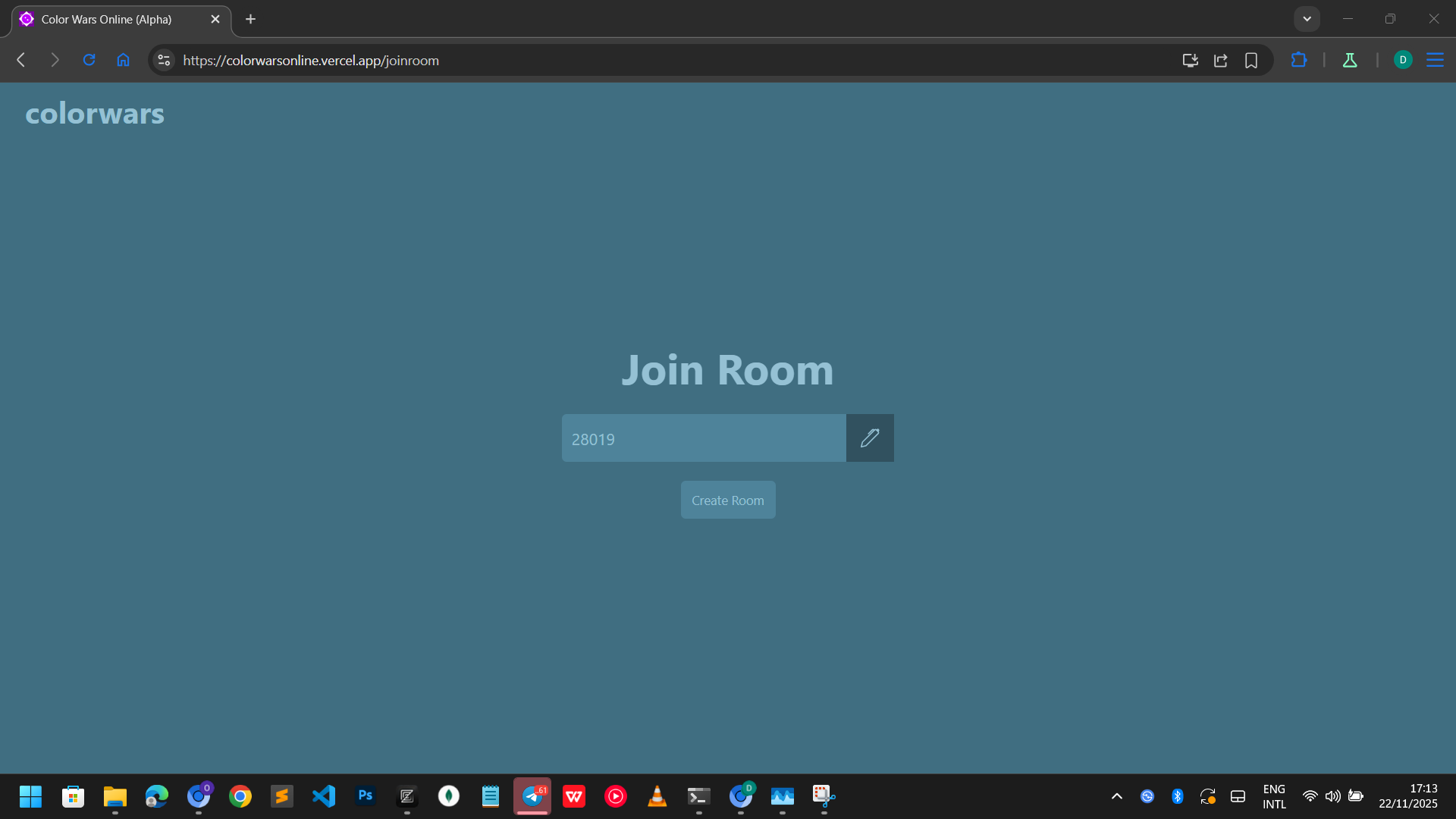Click the Create Room button
The height and width of the screenshot is (819, 1456).
point(727,500)
